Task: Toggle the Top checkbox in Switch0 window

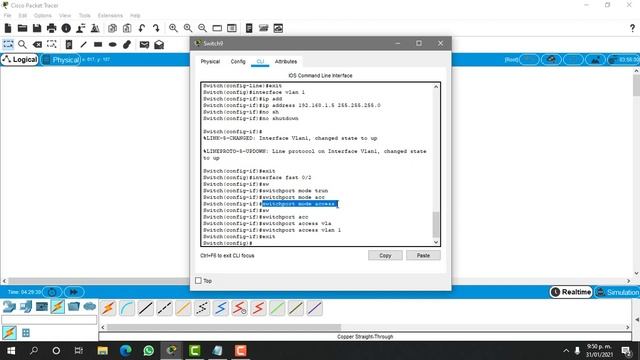Action: click(198, 280)
